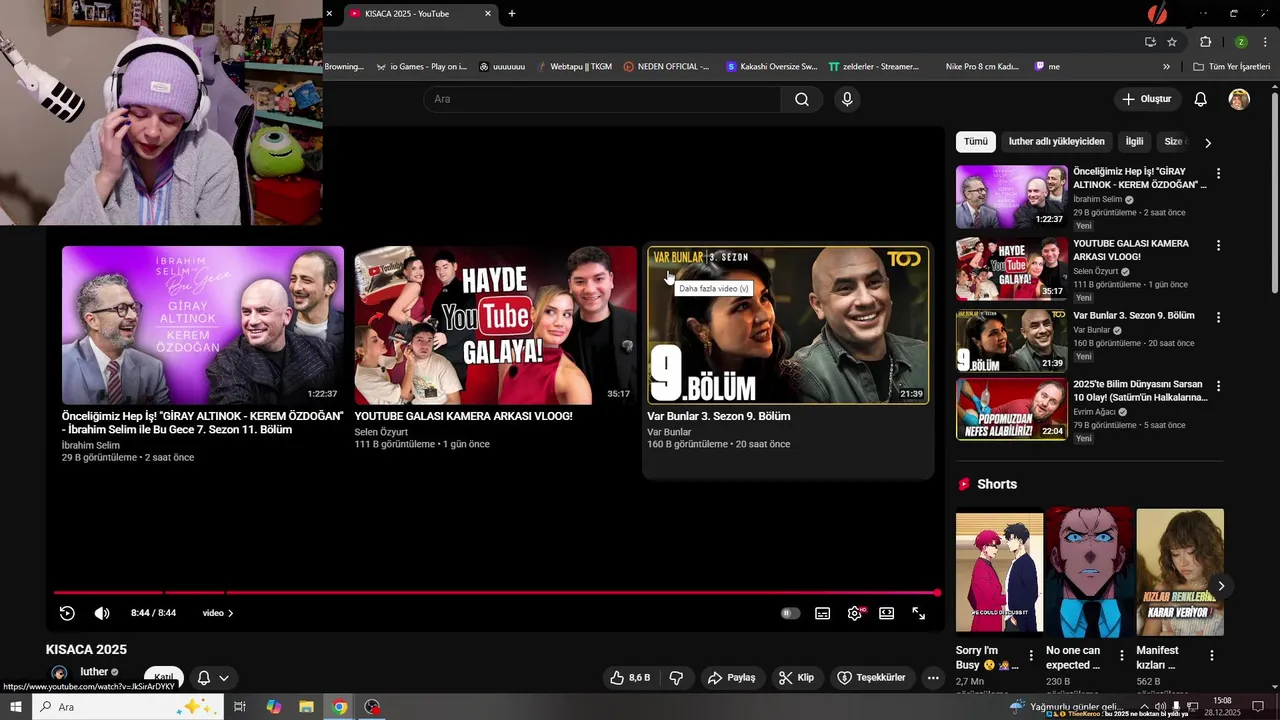Viewport: 1280px width, 720px height.
Task: Open YouTube notifications bell in header
Action: pyautogui.click(x=1200, y=99)
